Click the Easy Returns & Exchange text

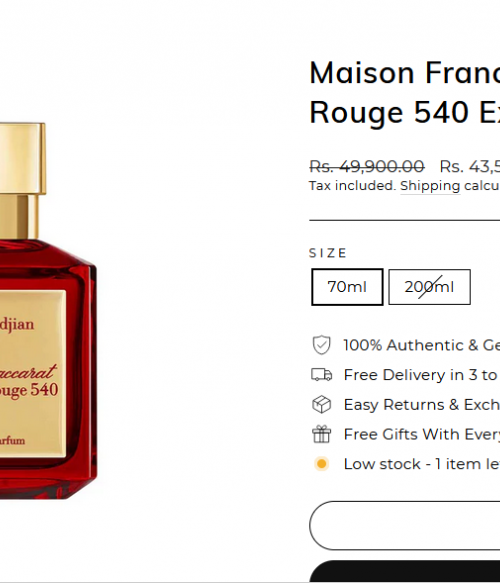pyautogui.click(x=422, y=405)
